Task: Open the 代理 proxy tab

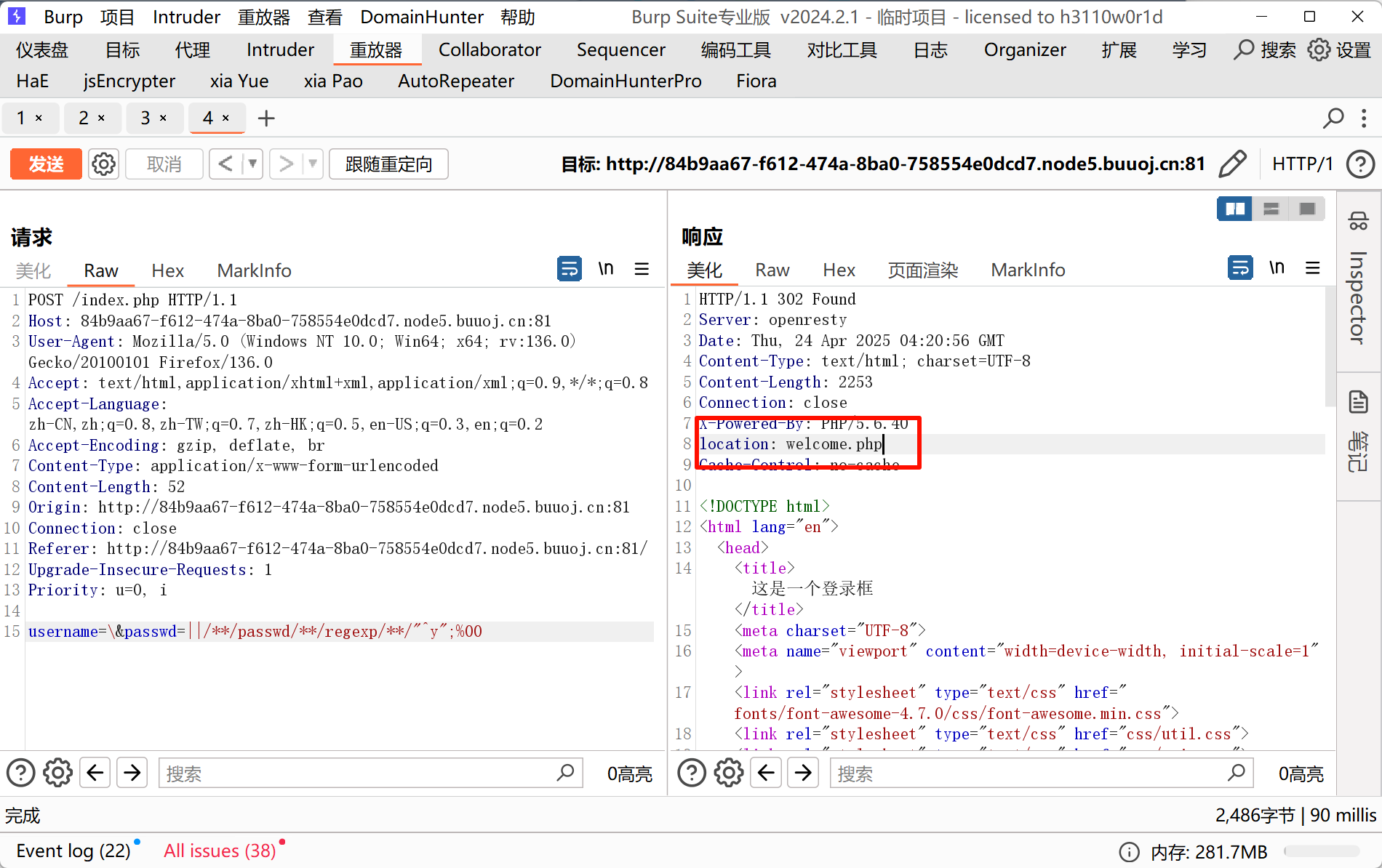Action: pyautogui.click(x=193, y=49)
